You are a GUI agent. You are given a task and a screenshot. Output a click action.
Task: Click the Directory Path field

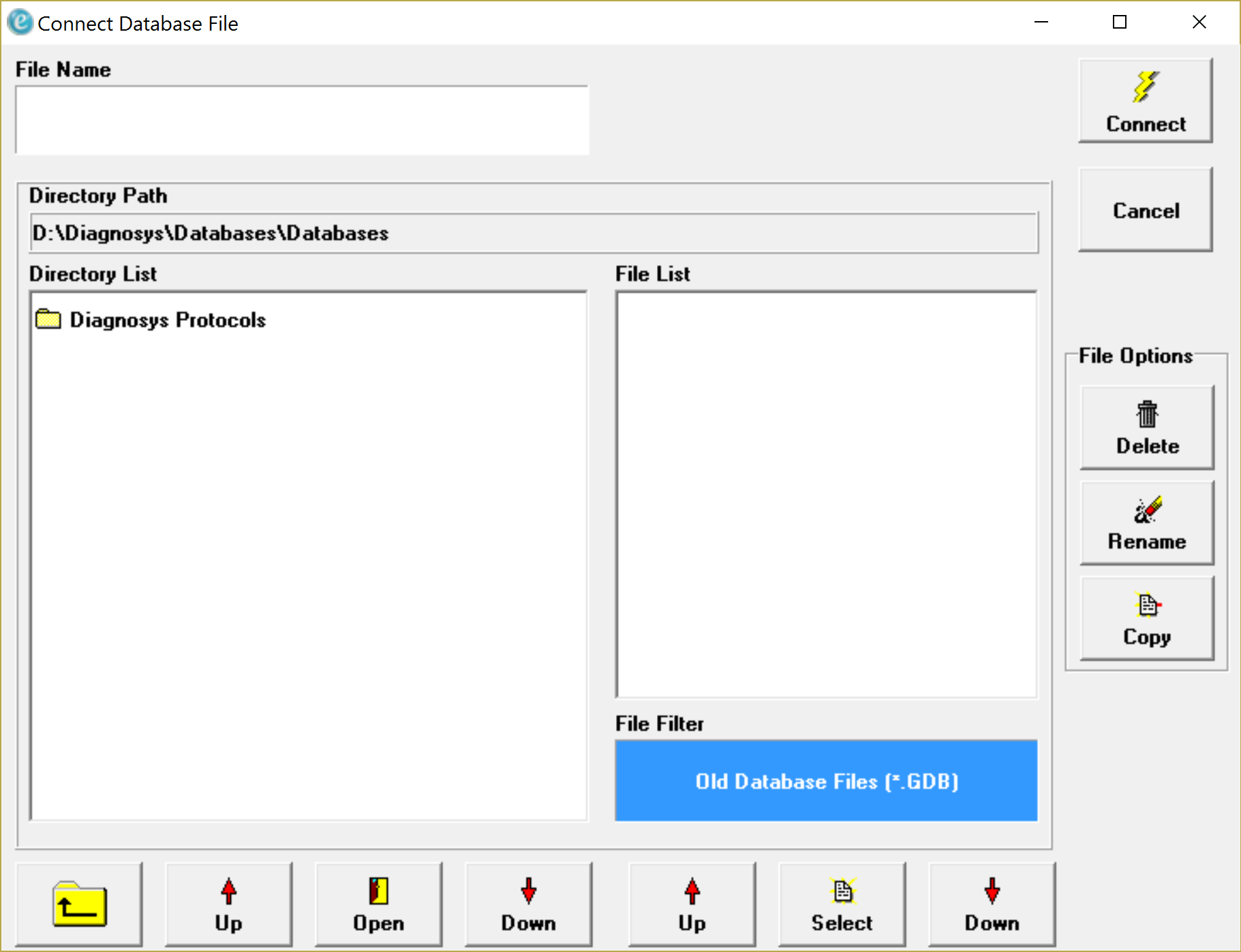pos(534,233)
